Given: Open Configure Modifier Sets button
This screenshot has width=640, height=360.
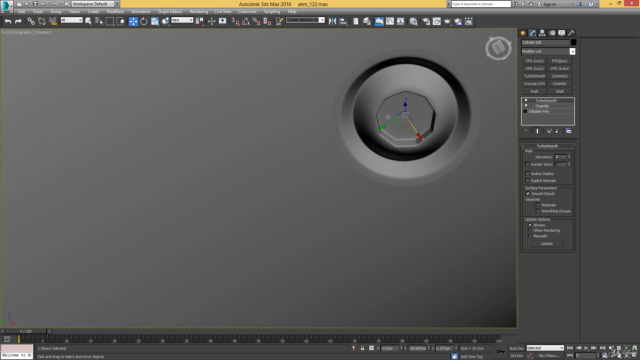Looking at the screenshot, I should click(x=569, y=131).
